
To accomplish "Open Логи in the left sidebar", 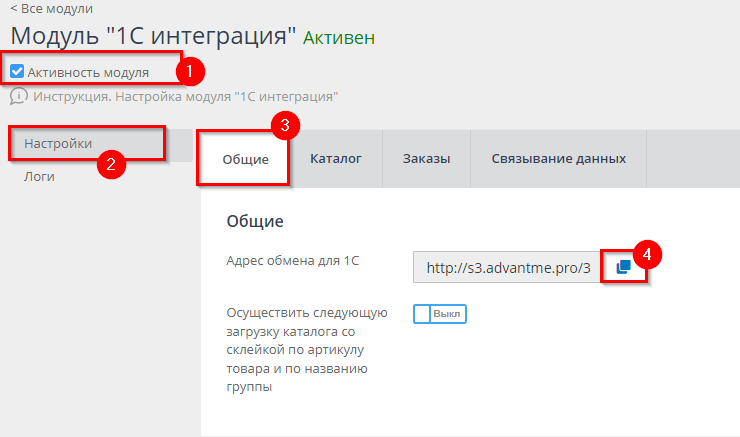I will coord(39,177).
